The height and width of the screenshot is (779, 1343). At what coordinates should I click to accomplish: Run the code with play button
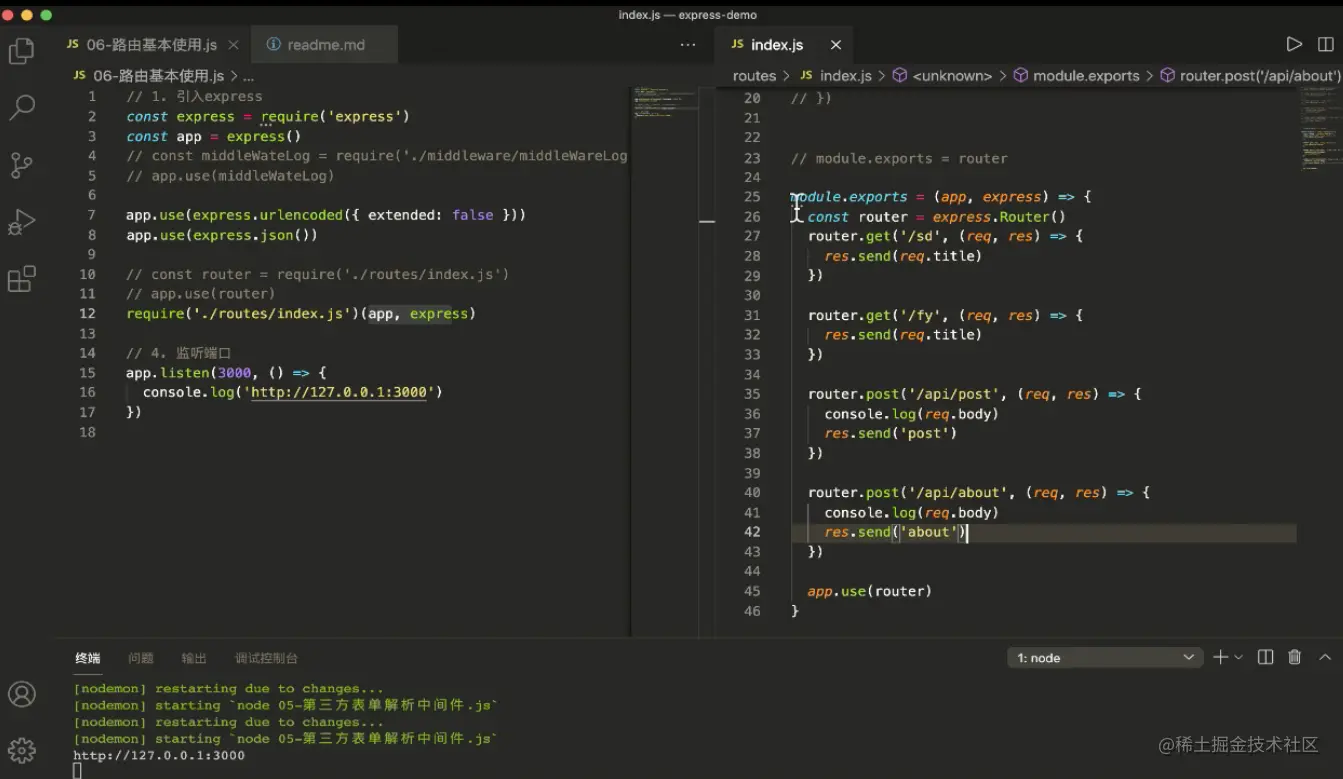click(1294, 44)
